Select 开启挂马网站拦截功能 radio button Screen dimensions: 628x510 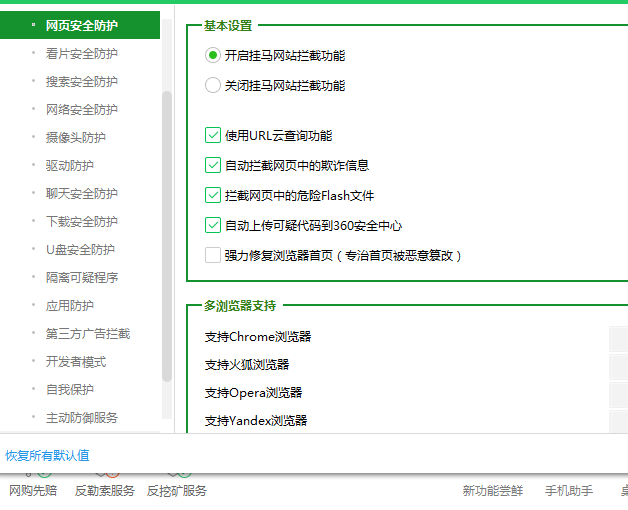coord(213,56)
